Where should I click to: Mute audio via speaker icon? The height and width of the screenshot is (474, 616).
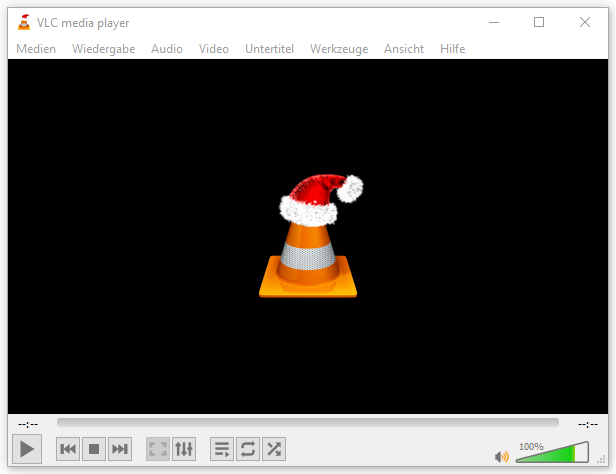(x=502, y=457)
